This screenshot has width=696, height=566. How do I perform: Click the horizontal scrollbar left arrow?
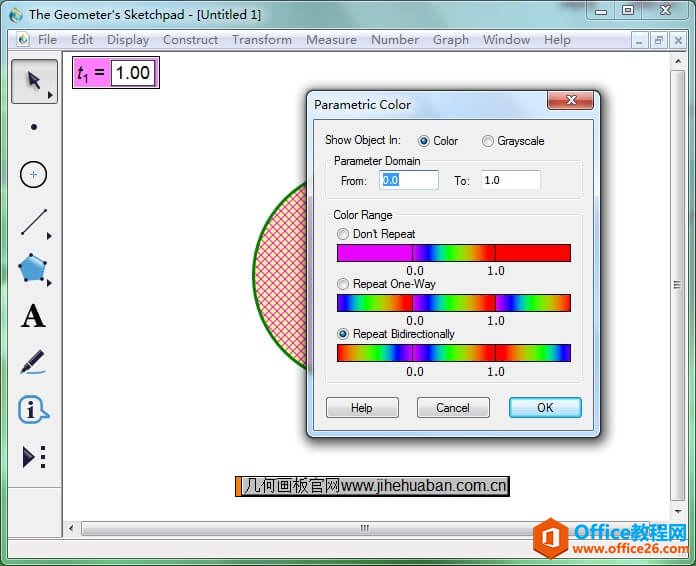(x=71, y=528)
